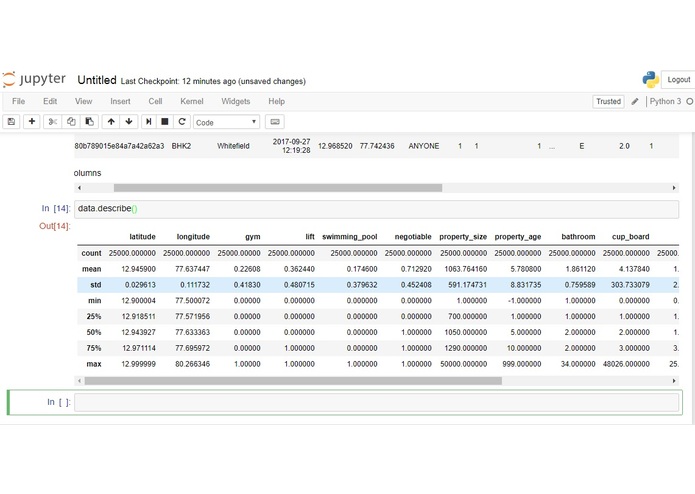Screen dimensions: 695x494
Task: Click the Logout button
Action: (x=678, y=80)
